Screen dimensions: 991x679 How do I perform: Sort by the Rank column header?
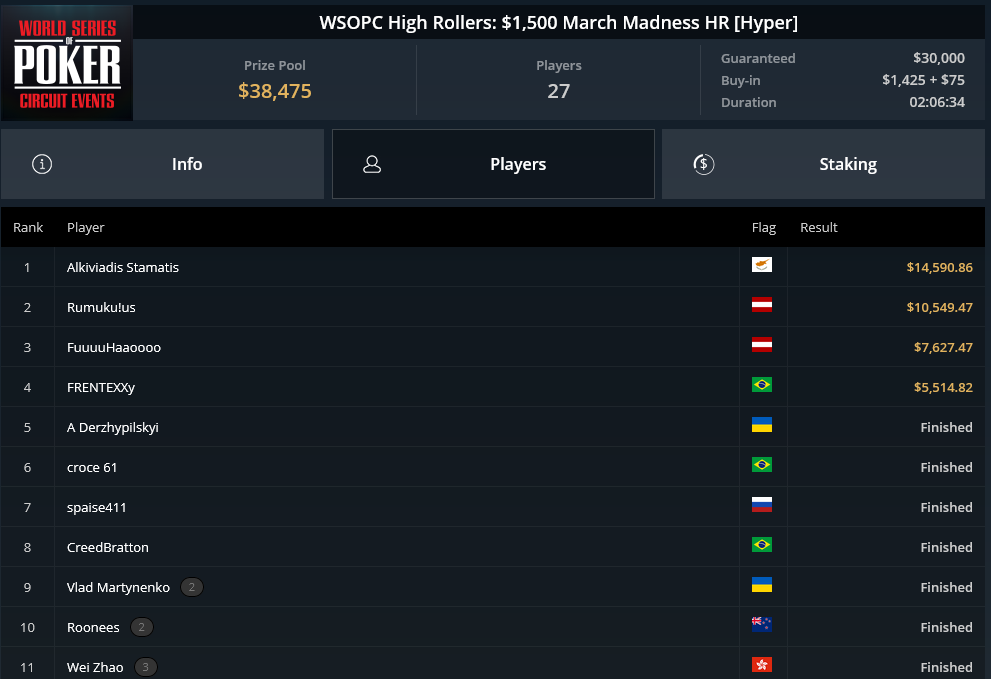tap(28, 228)
